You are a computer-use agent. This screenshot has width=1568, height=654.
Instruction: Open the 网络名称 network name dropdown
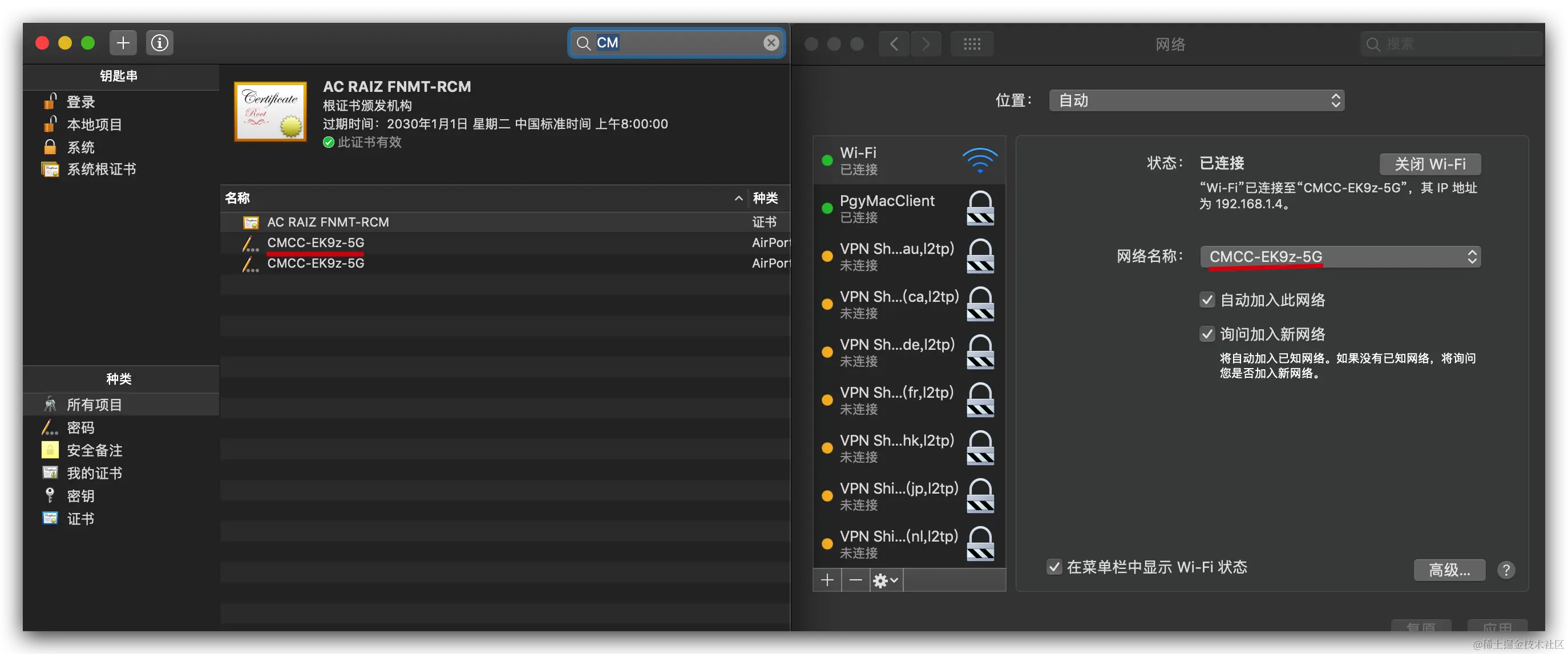1340,256
